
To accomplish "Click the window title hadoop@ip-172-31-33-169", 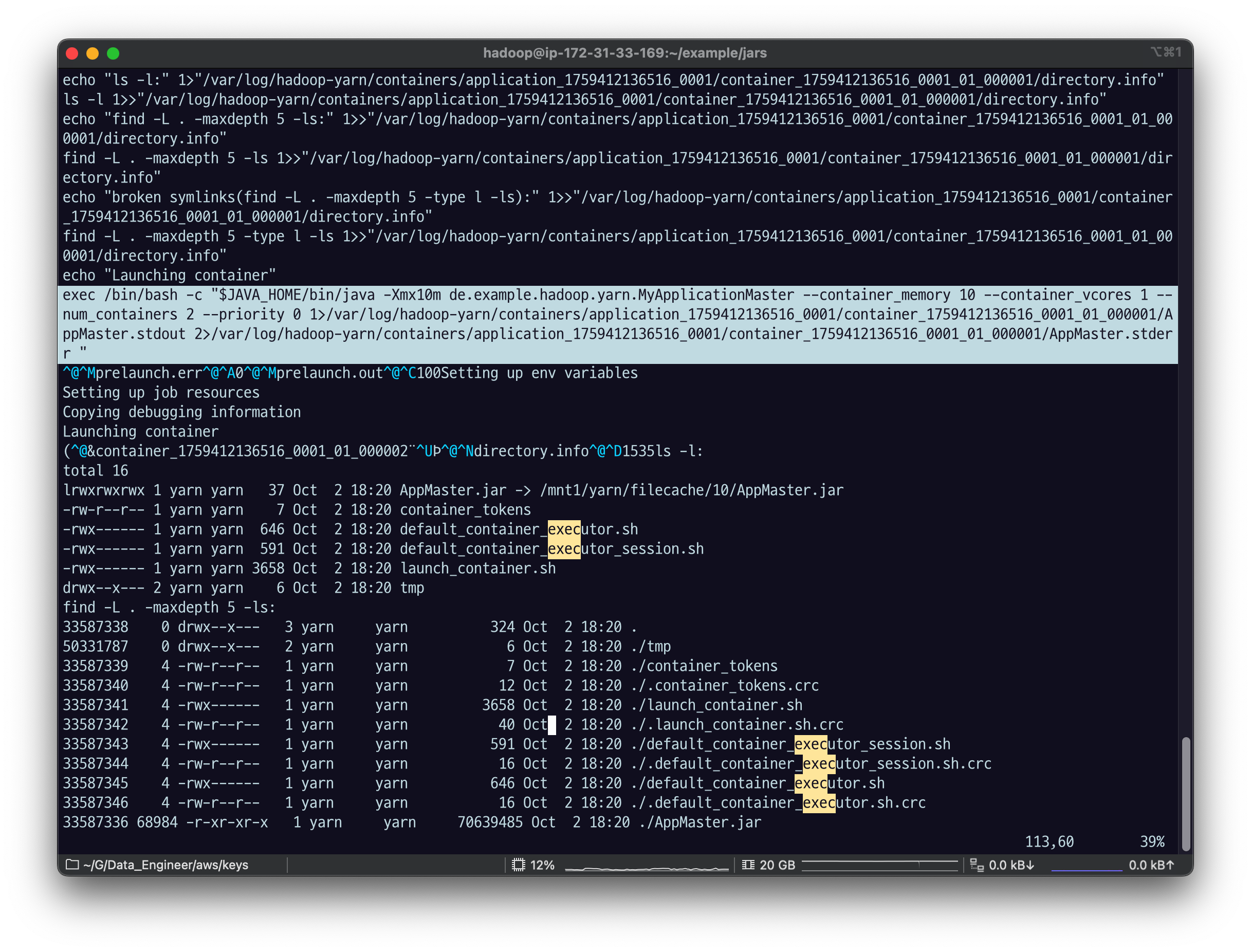I will (x=624, y=53).
